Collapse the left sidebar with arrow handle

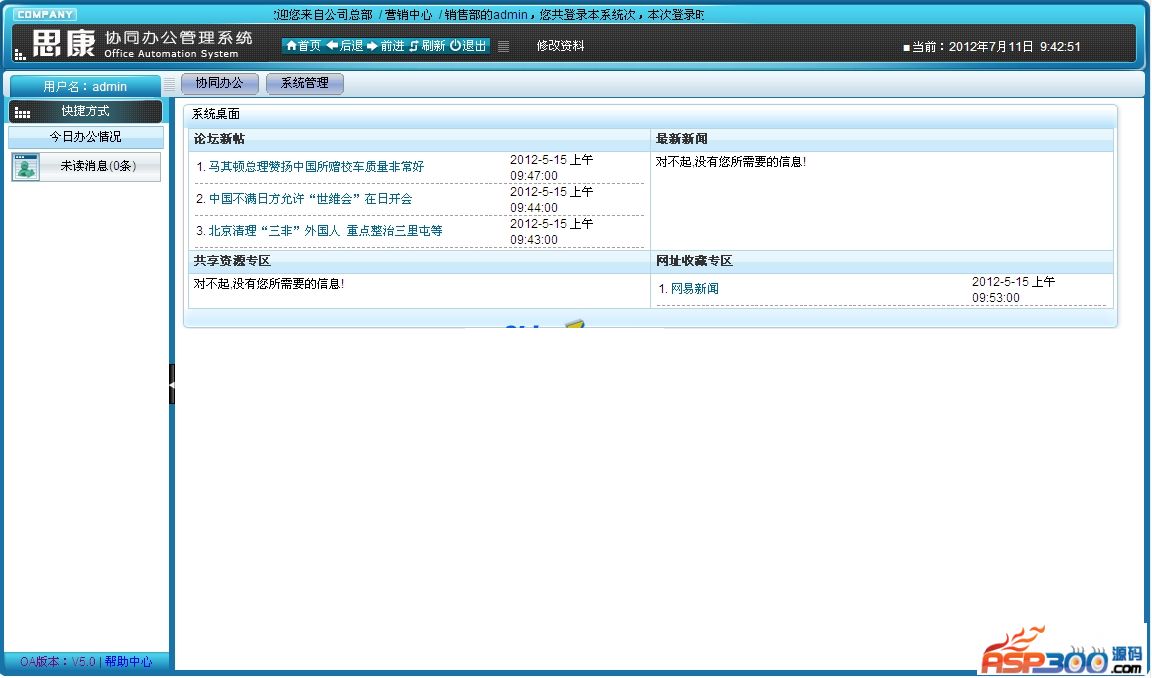[172, 384]
